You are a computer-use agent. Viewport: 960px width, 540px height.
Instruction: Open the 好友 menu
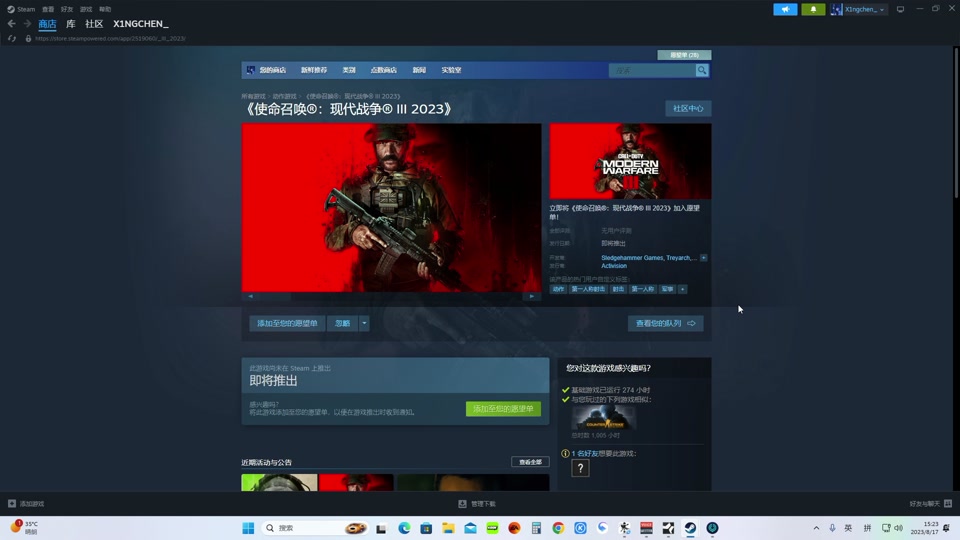coord(67,9)
